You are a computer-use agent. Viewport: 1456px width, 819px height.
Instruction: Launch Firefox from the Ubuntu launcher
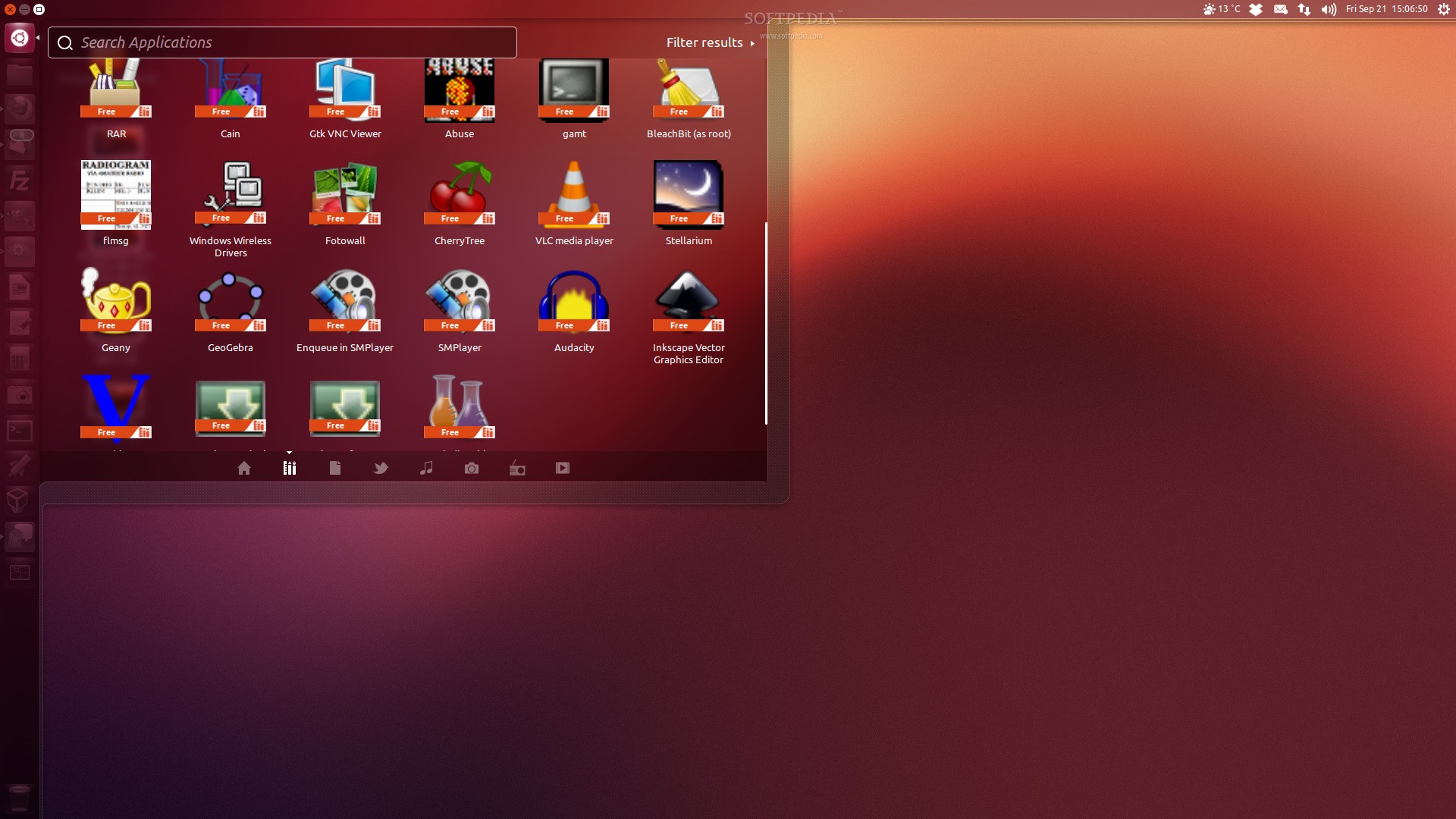tap(20, 108)
